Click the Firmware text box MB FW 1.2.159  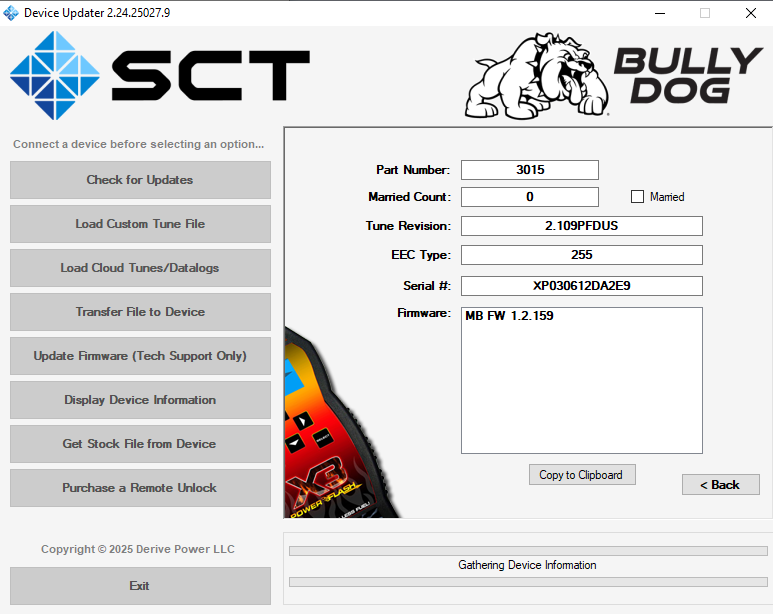point(582,380)
